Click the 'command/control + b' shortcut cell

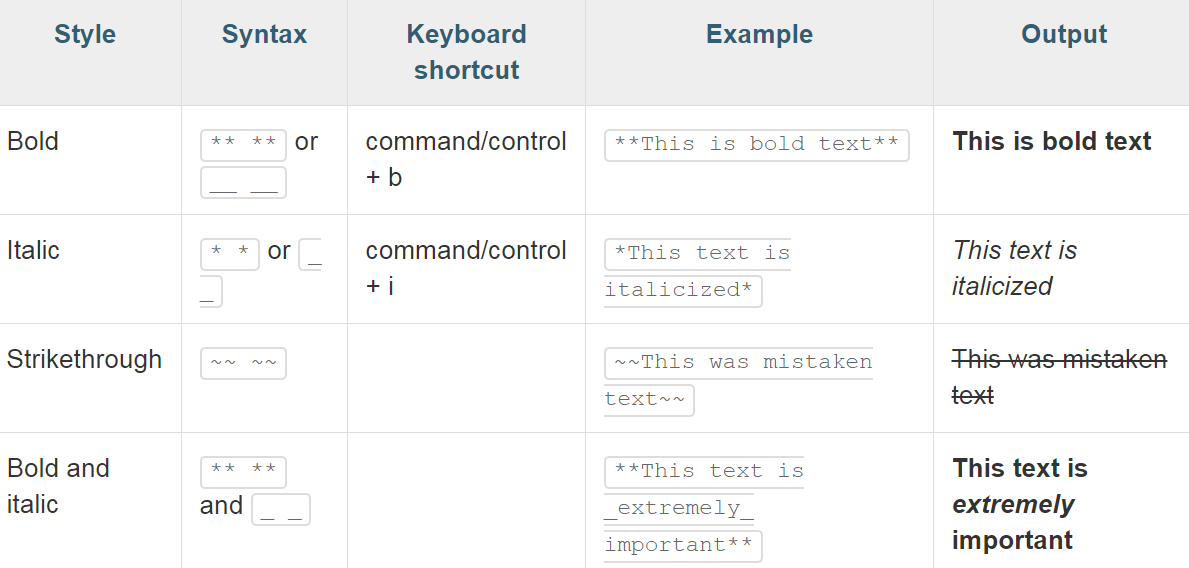click(466, 159)
